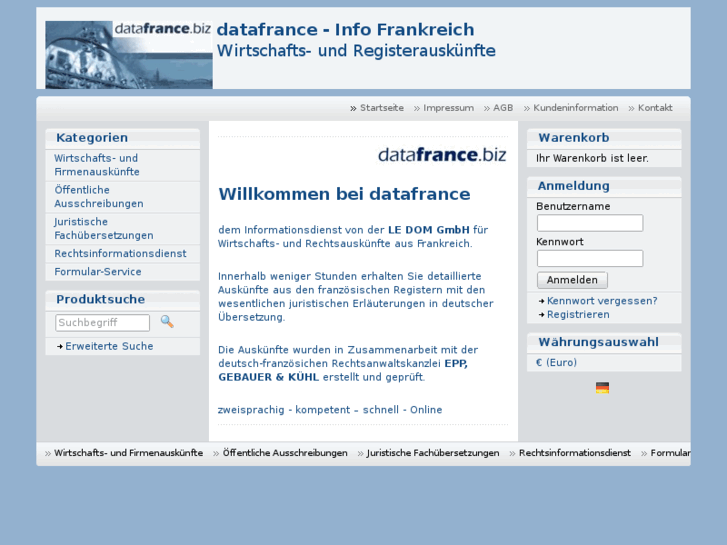Open the Registrieren link
The image size is (727, 545).
point(578,314)
